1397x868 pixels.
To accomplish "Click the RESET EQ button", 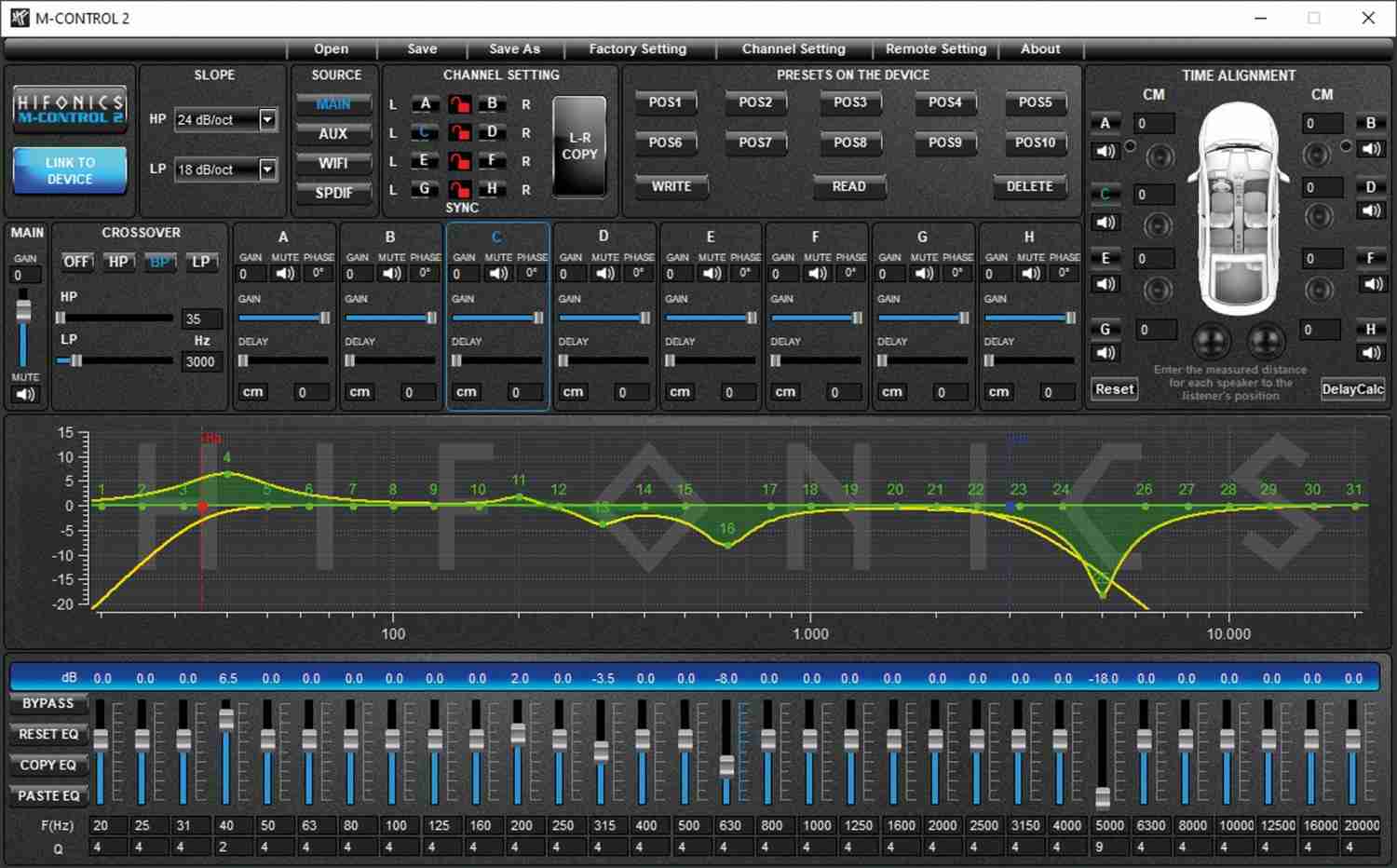I will (x=48, y=734).
